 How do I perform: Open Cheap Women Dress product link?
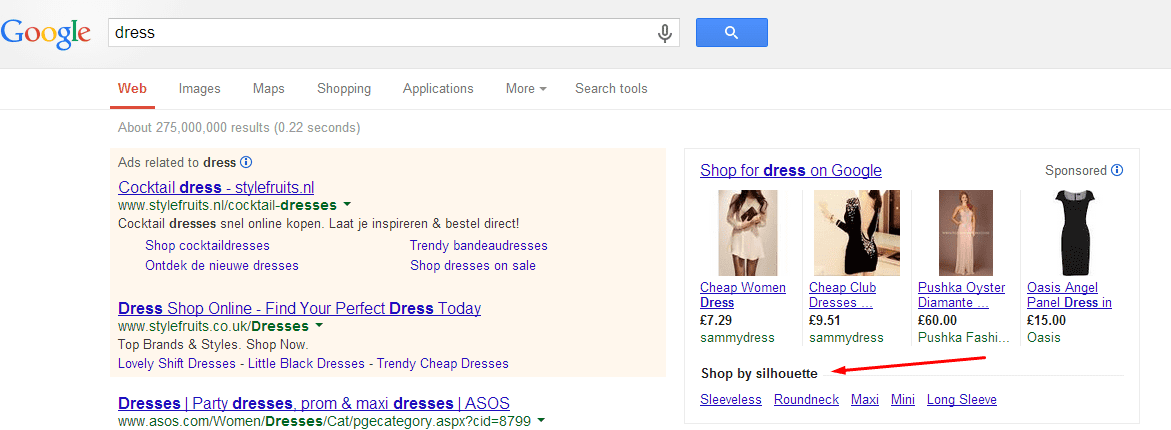coord(742,295)
